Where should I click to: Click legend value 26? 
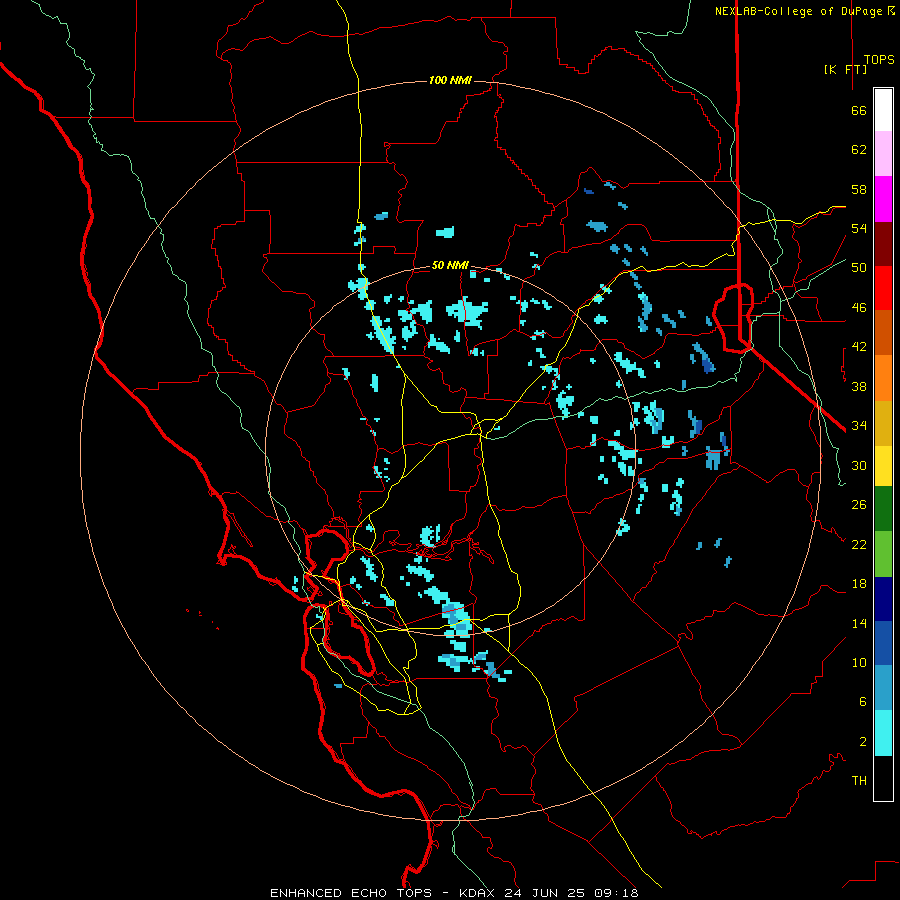tap(859, 505)
